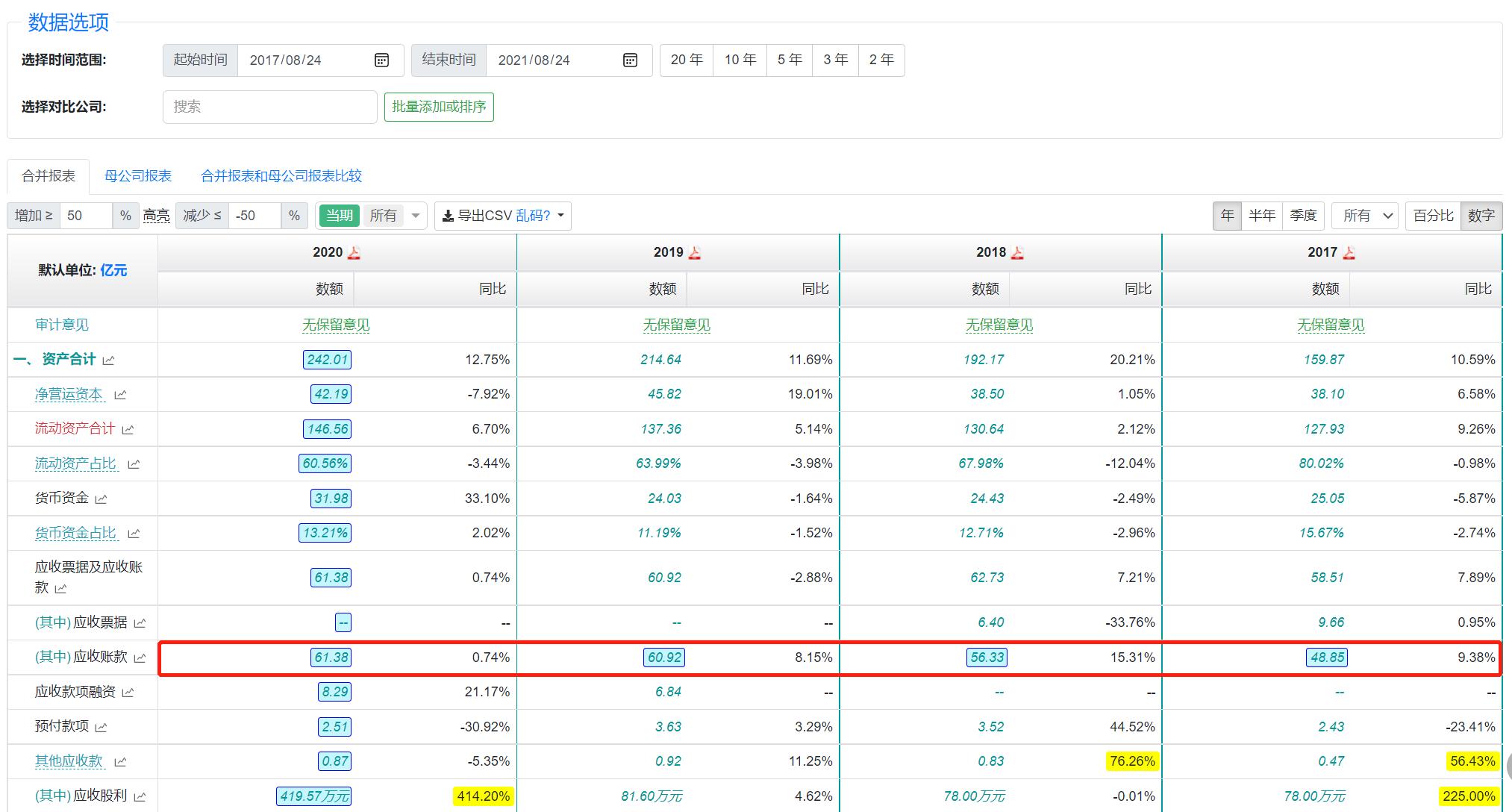Open the start date calendar picker icon

coord(381,60)
